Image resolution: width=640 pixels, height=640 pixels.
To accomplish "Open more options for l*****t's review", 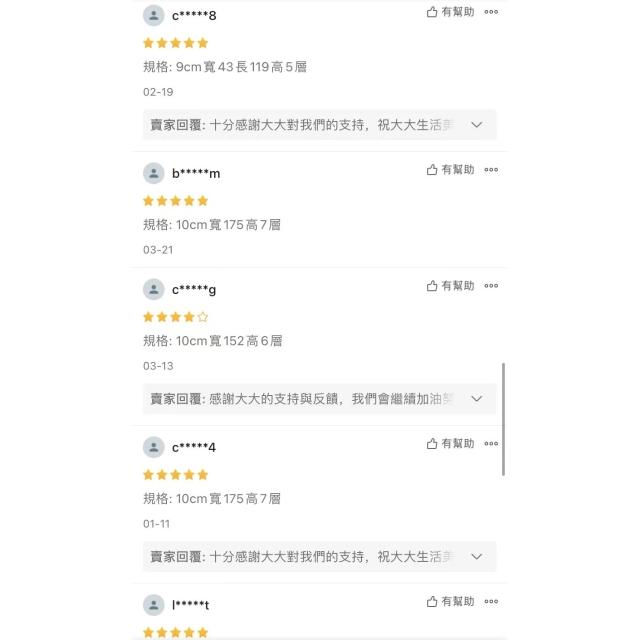I will pos(491,601).
